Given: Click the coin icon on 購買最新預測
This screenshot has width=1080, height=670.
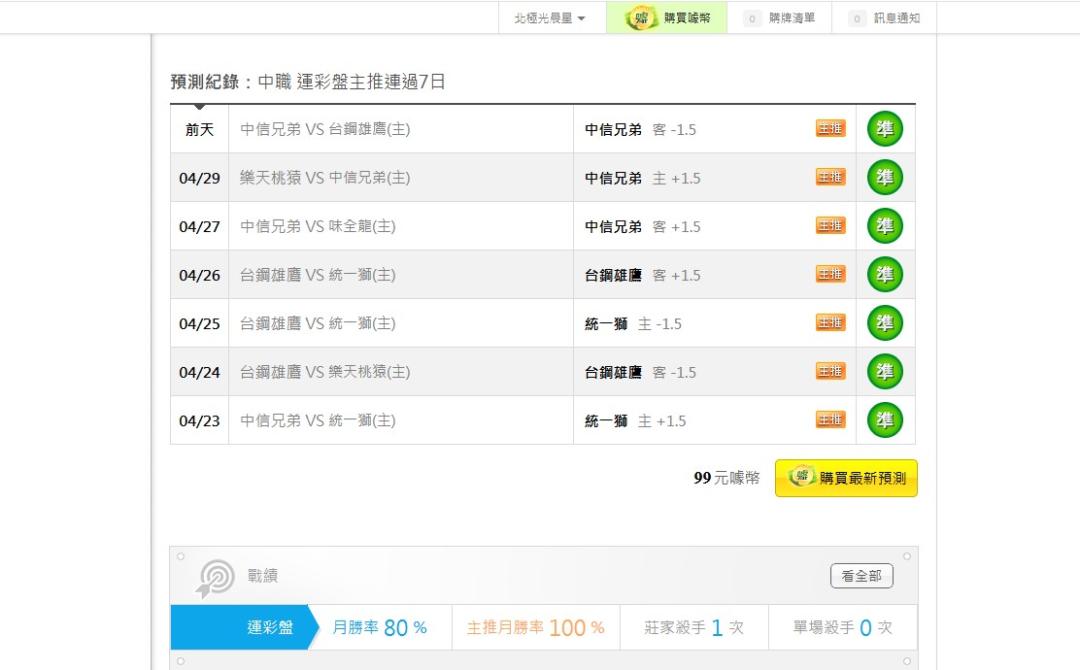Looking at the screenshot, I should point(801,476).
